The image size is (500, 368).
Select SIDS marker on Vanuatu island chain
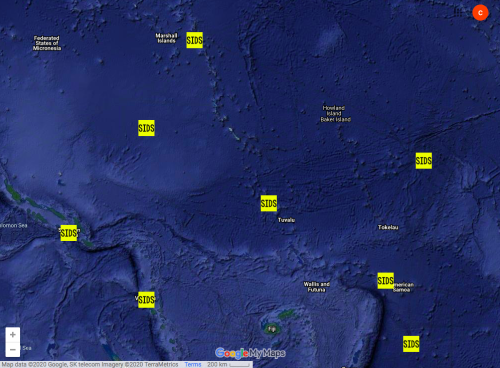click(x=146, y=300)
